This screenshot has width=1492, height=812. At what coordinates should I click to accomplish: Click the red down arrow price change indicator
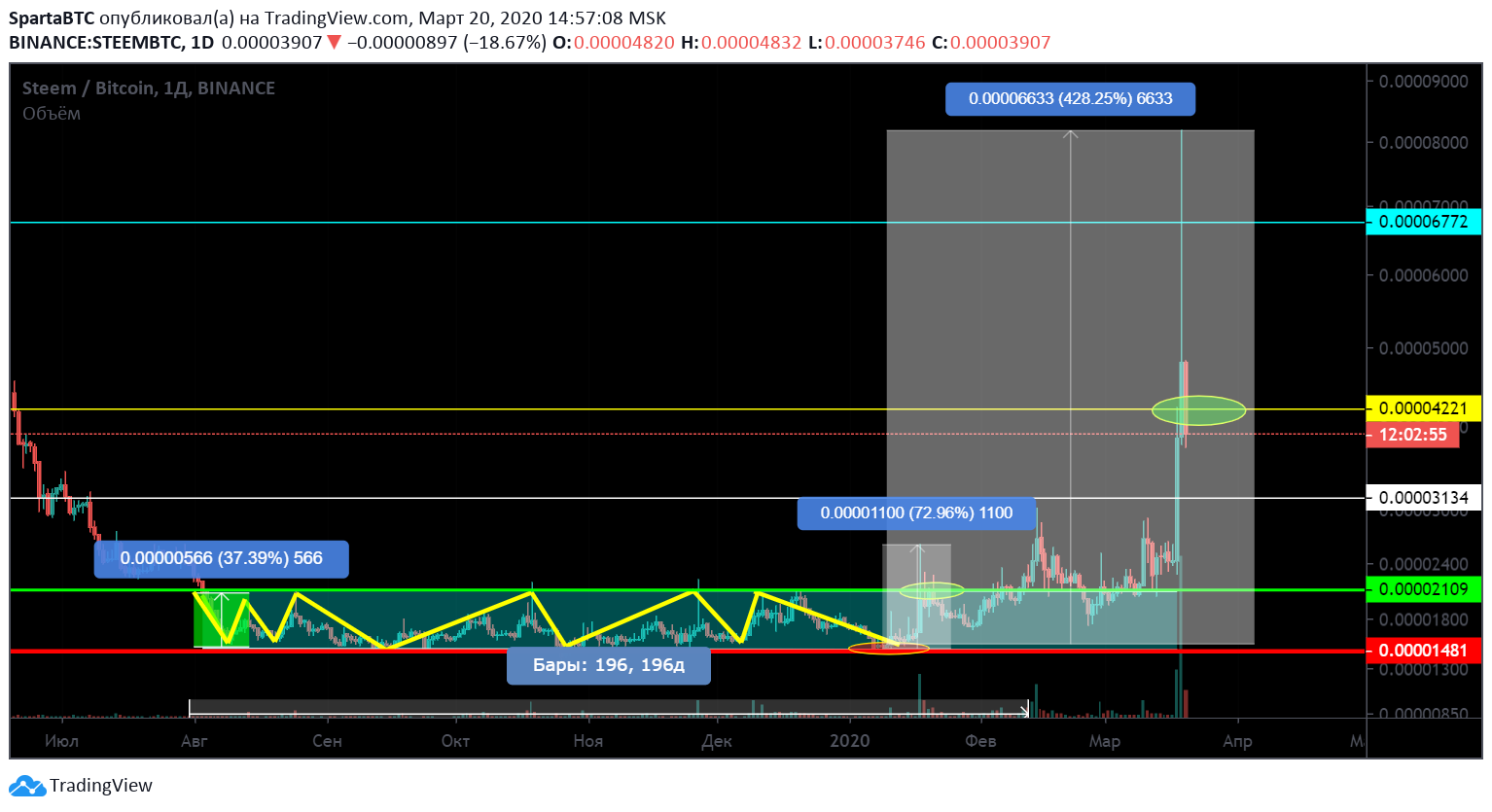[334, 43]
